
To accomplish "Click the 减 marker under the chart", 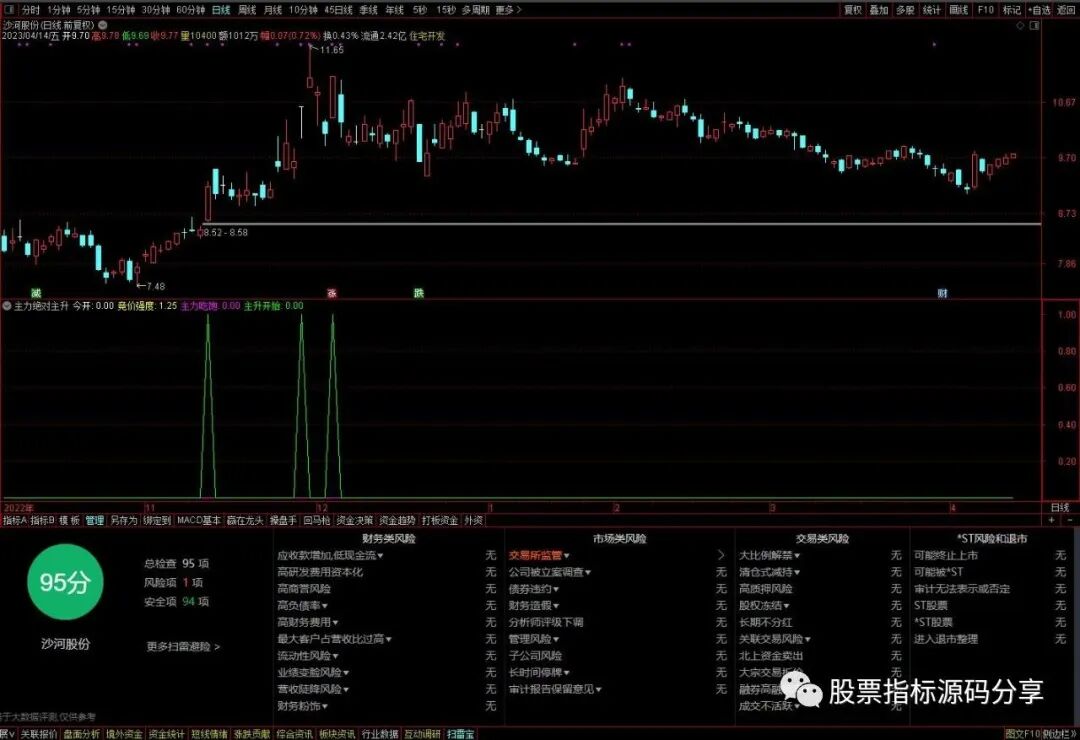I will (x=36, y=294).
